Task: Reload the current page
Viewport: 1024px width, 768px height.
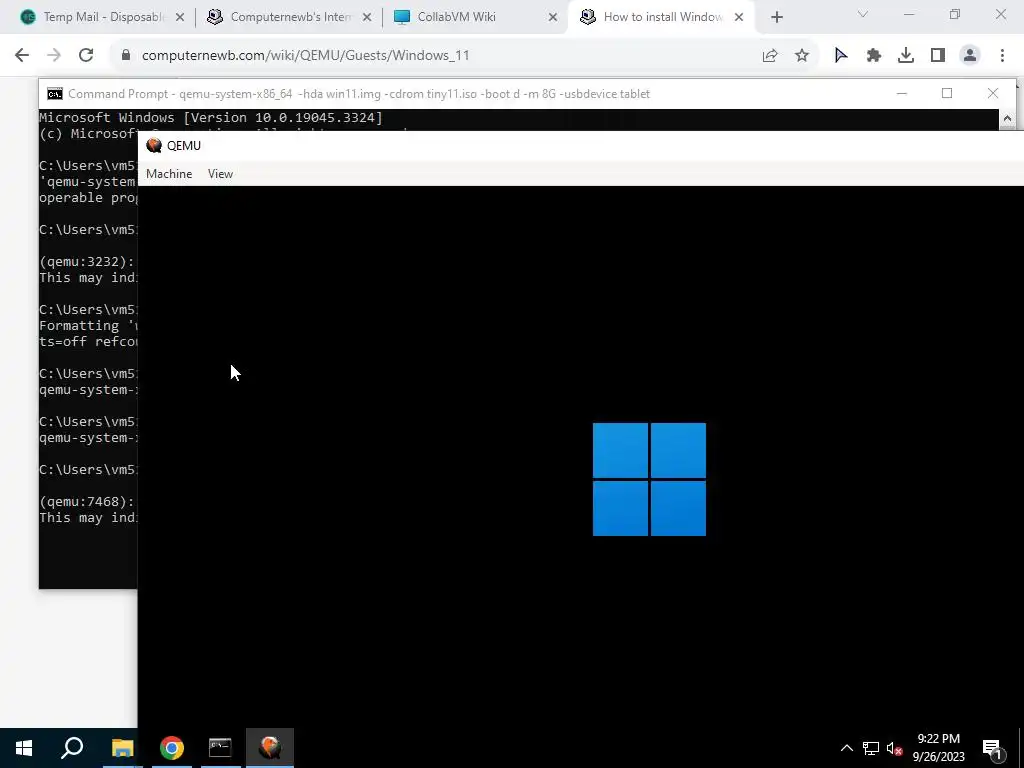Action: click(86, 56)
